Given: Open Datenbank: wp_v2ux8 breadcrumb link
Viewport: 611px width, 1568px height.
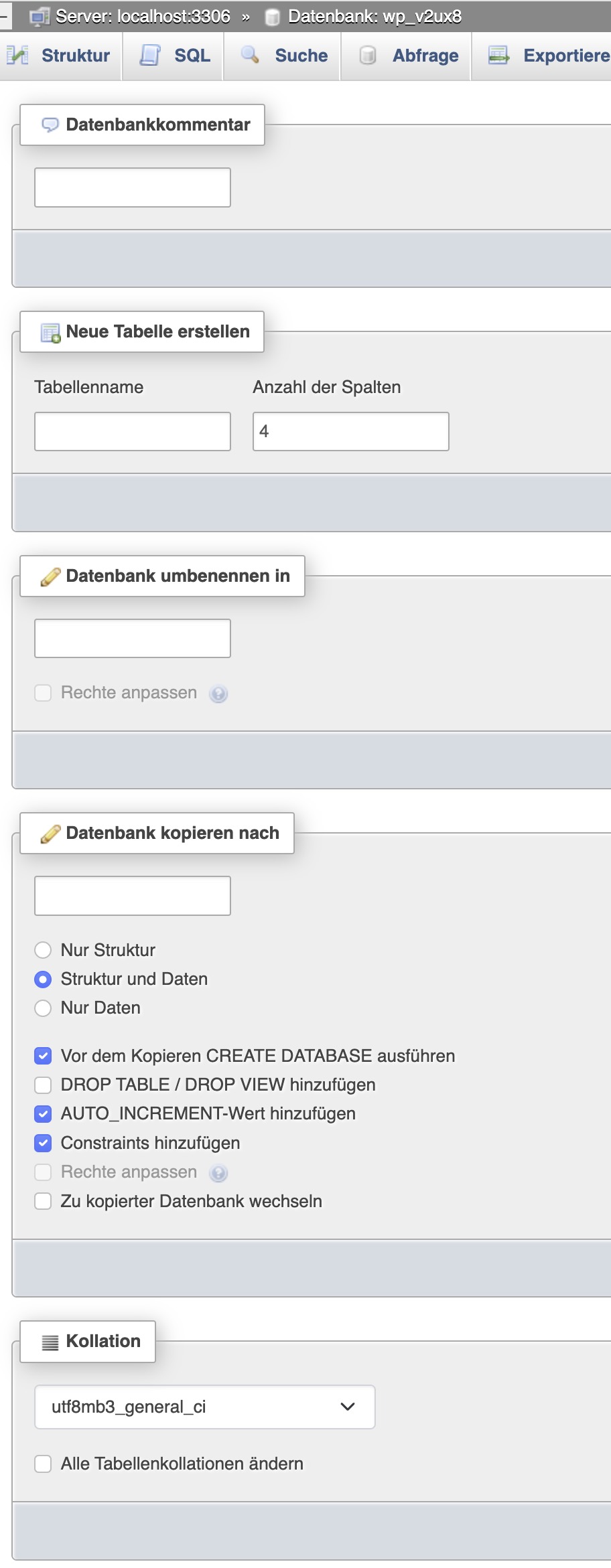Looking at the screenshot, I should [375, 17].
